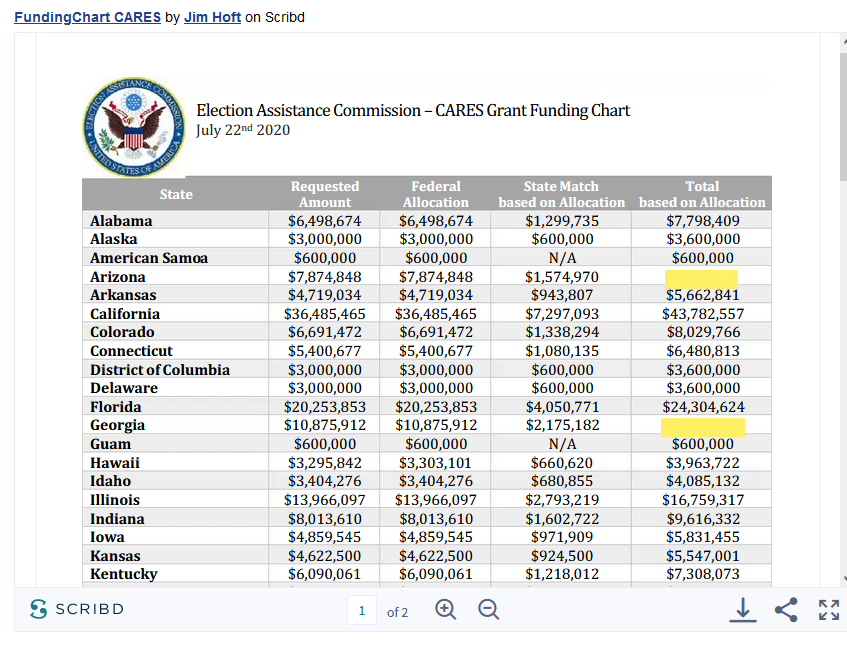The width and height of the screenshot is (847, 658).
Task: Click the 'Georgia' row label
Action: [x=117, y=426]
